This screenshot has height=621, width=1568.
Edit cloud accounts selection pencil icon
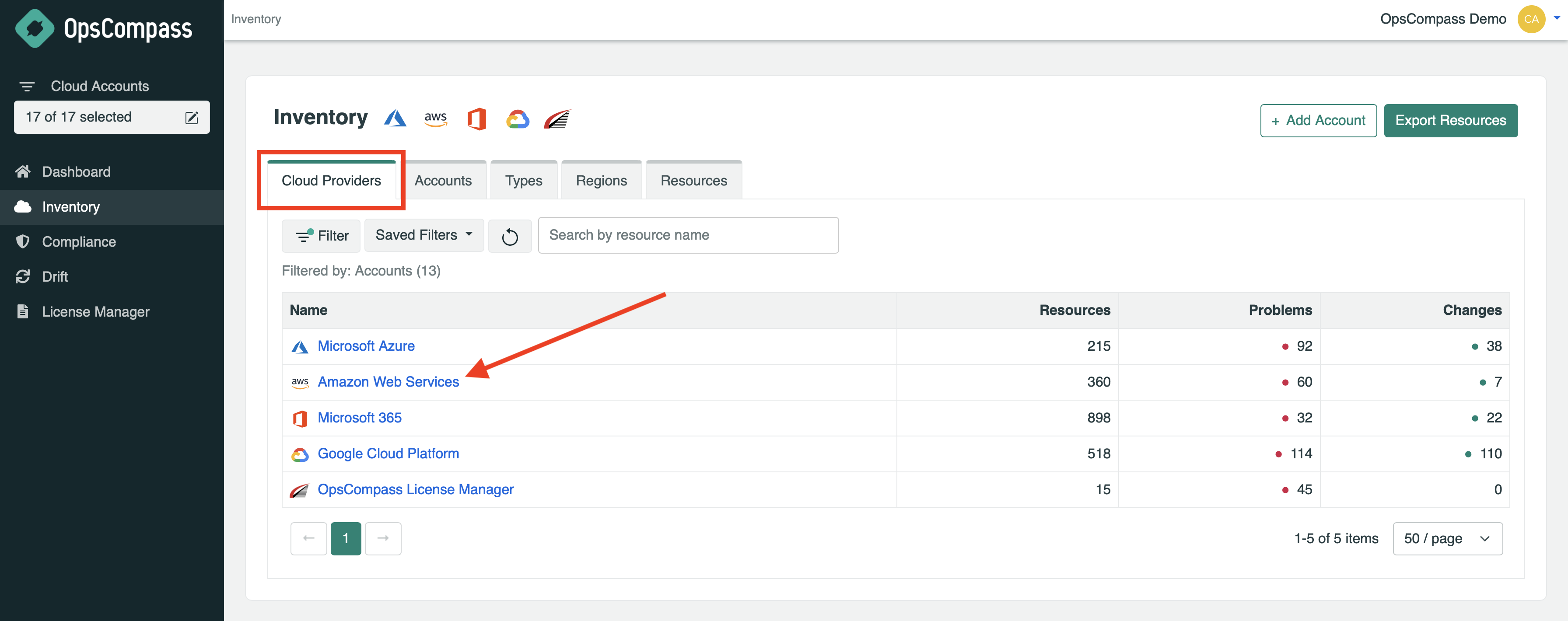click(192, 117)
